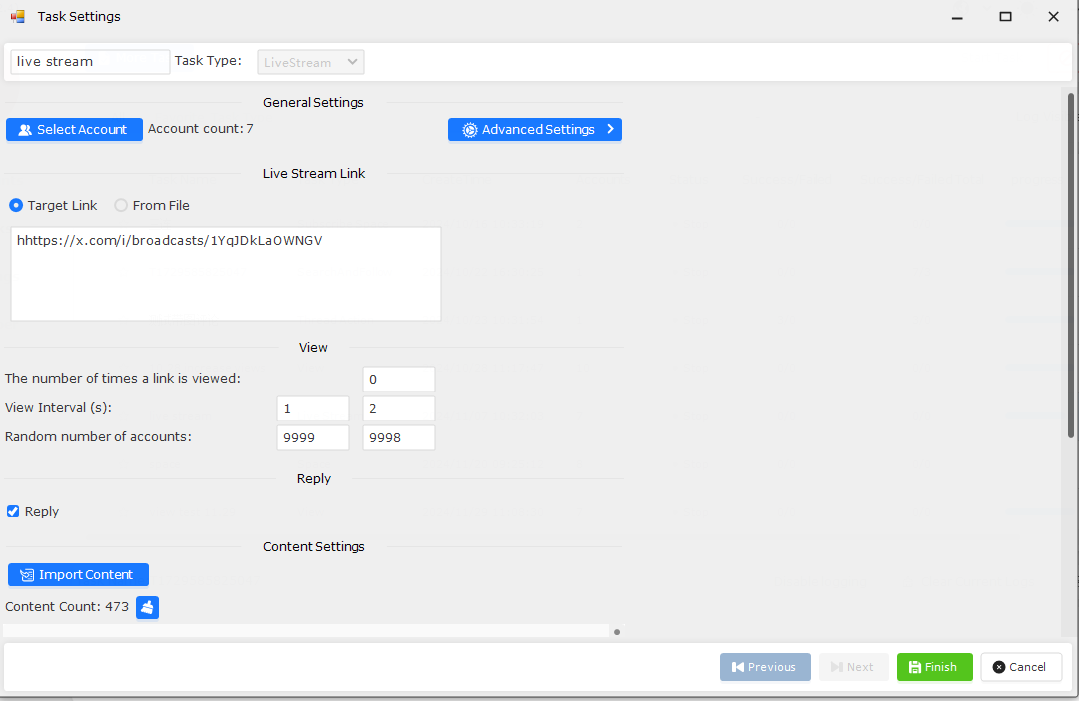Open the Task Type dropdown
This screenshot has width=1079, height=701.
pos(310,62)
